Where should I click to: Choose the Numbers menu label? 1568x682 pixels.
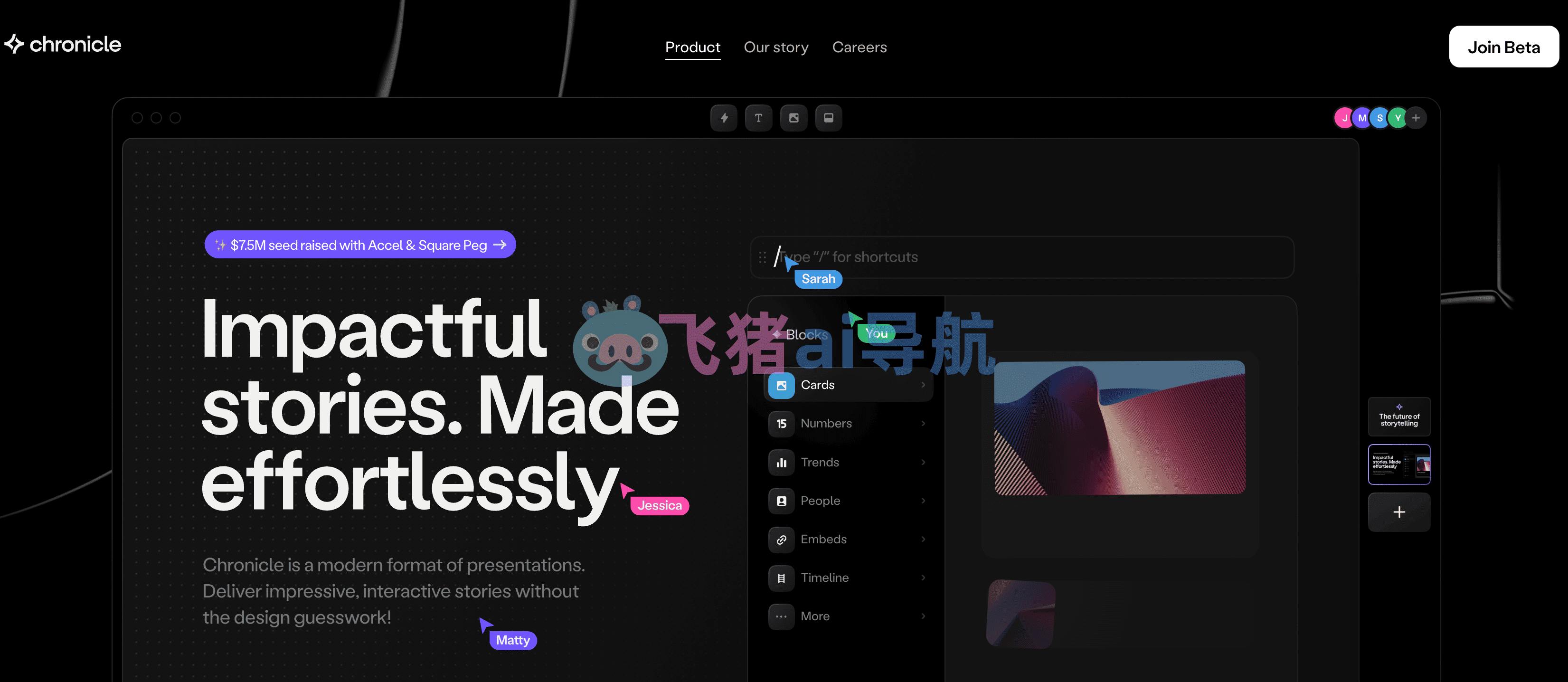[825, 423]
